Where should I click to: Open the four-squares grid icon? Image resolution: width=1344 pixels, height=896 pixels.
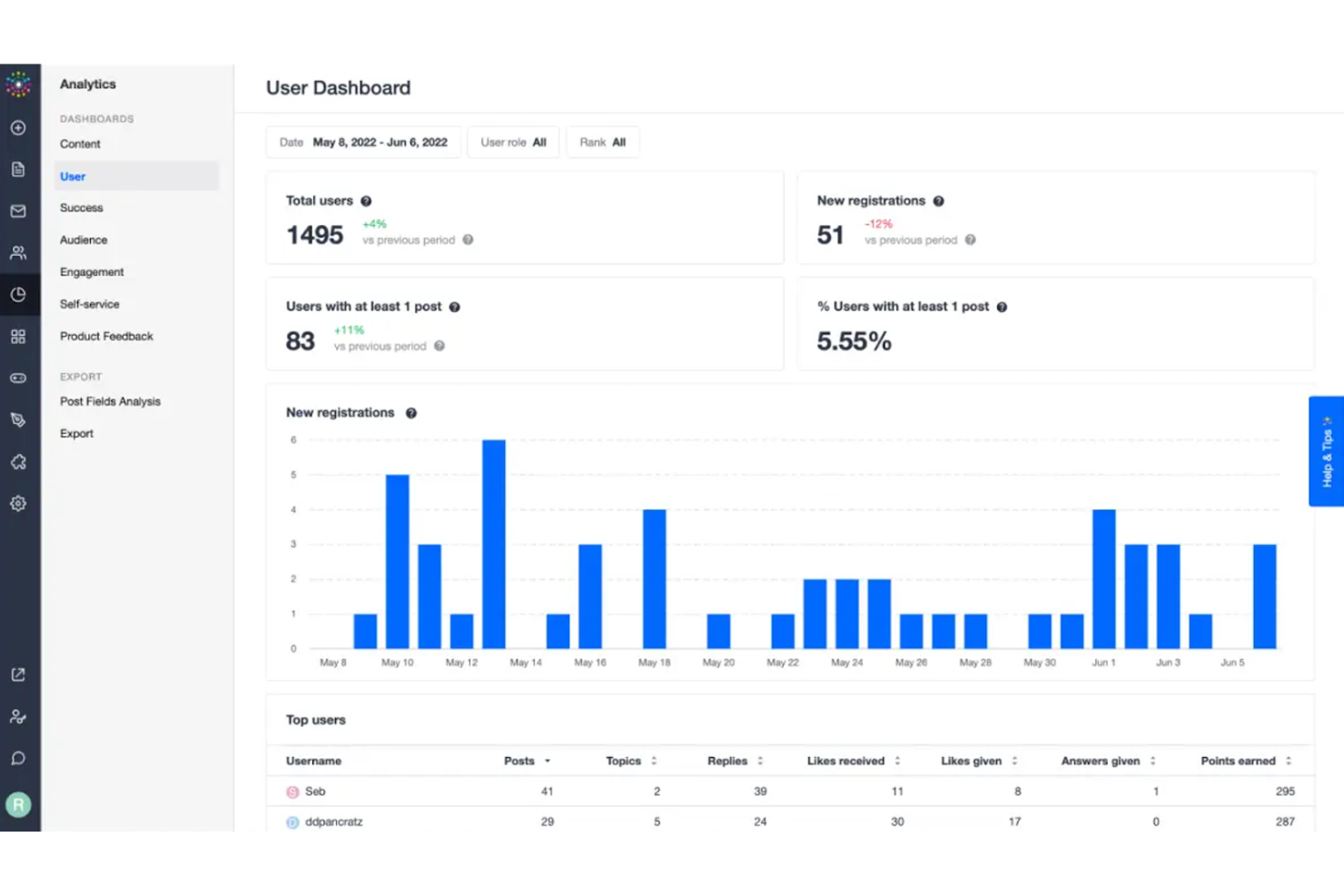(x=18, y=337)
